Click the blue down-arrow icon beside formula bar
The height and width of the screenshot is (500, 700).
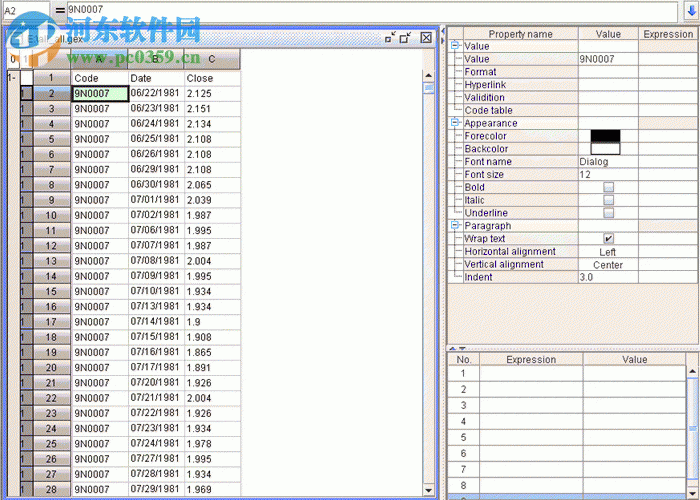[690, 9]
